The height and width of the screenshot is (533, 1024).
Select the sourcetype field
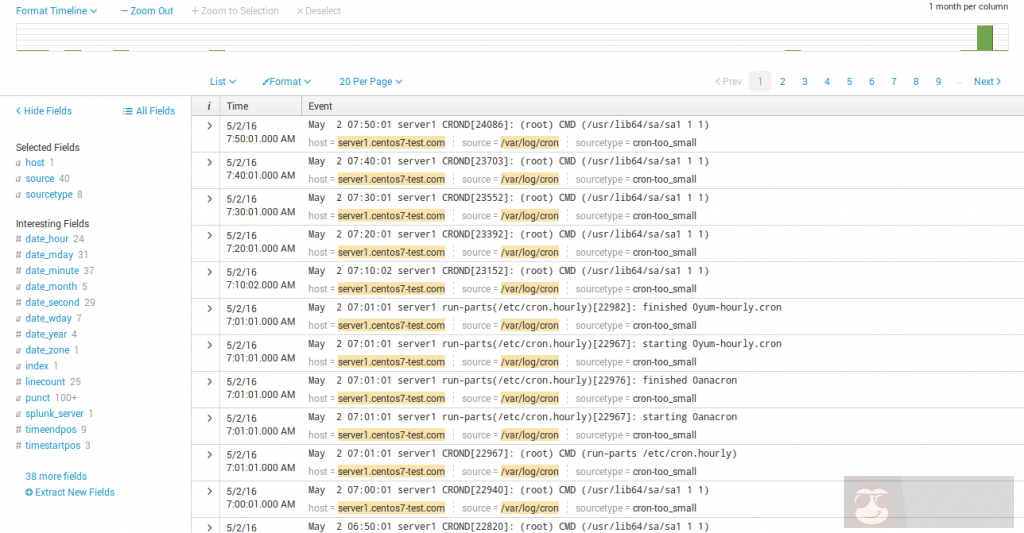[49, 195]
